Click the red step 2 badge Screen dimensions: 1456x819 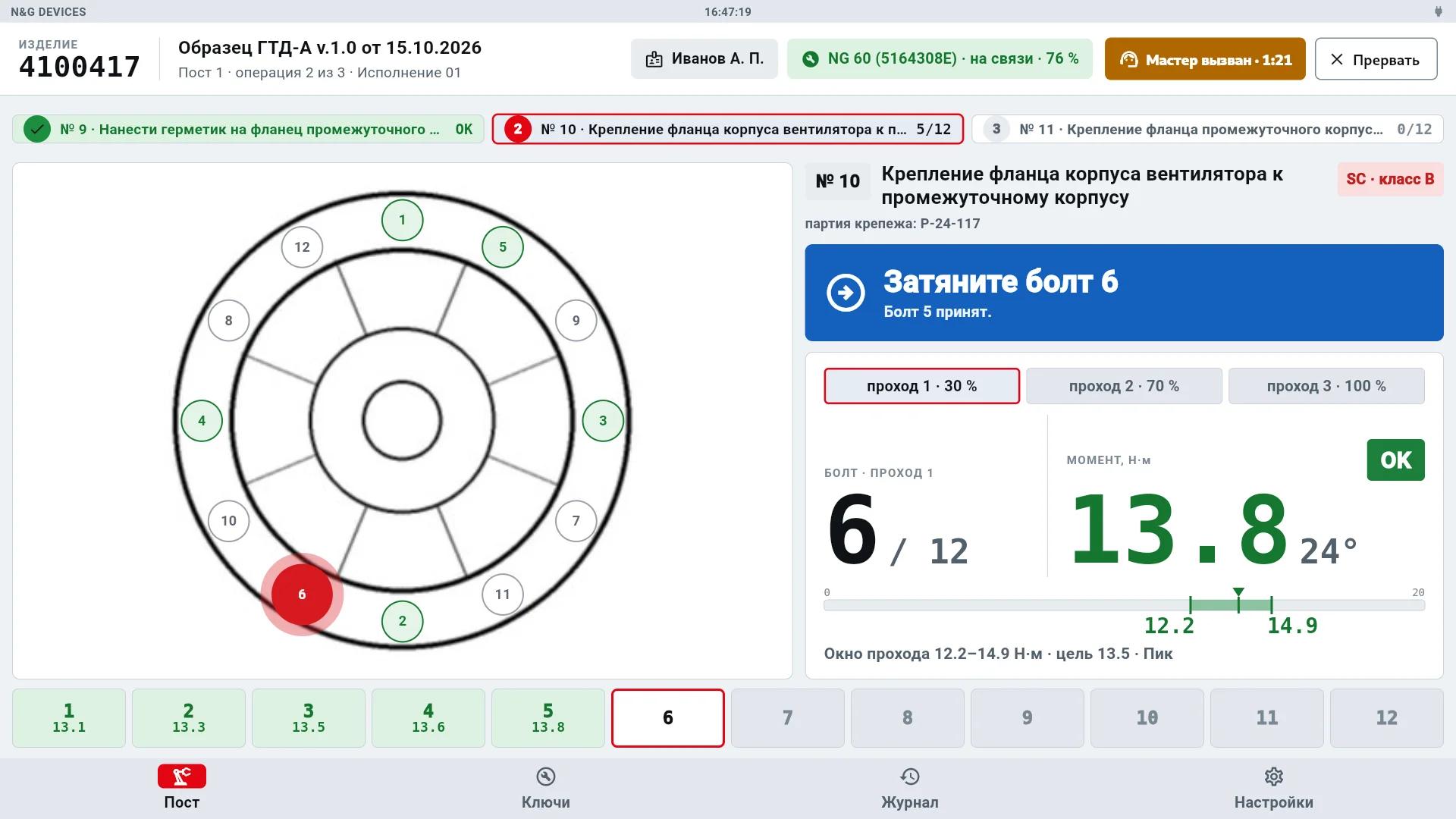coord(518,129)
